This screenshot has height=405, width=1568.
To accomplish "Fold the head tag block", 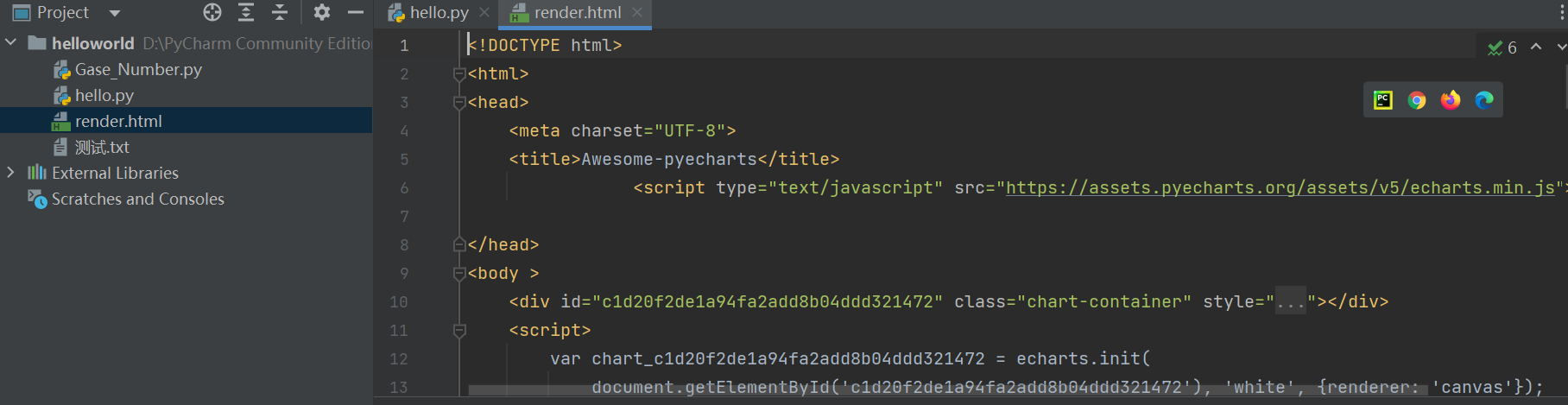I will 459,103.
